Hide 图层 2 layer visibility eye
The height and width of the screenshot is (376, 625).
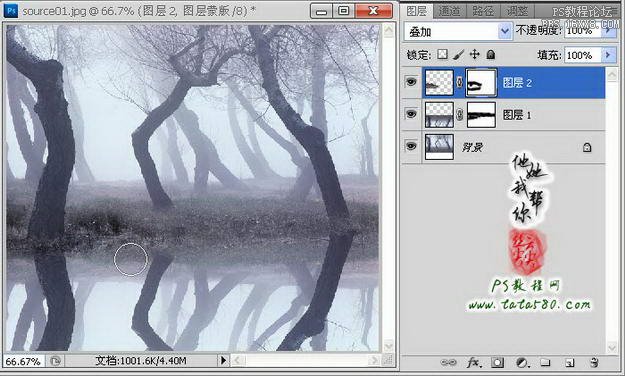coord(411,82)
